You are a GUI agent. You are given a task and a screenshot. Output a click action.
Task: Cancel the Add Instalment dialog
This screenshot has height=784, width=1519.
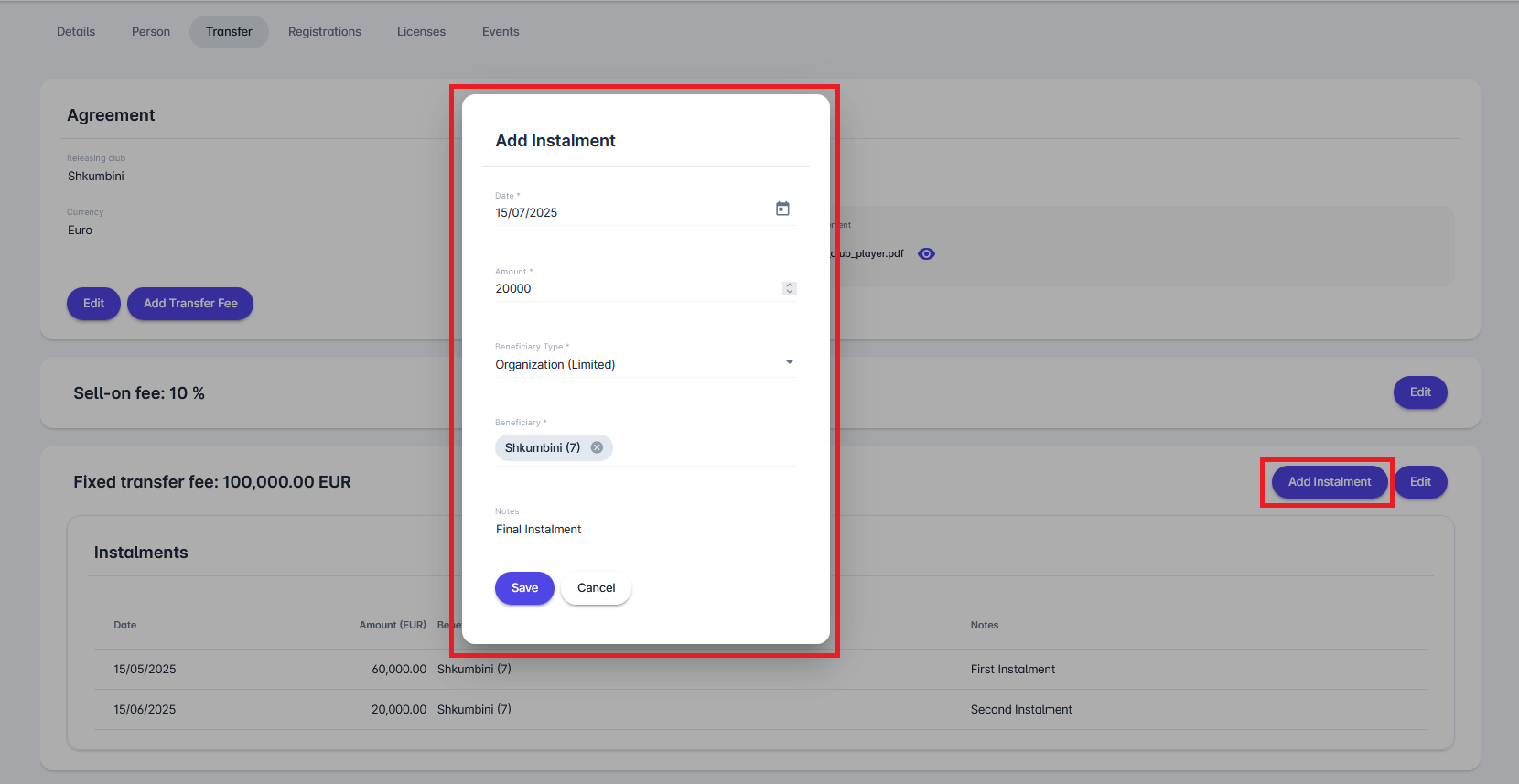pyautogui.click(x=596, y=588)
